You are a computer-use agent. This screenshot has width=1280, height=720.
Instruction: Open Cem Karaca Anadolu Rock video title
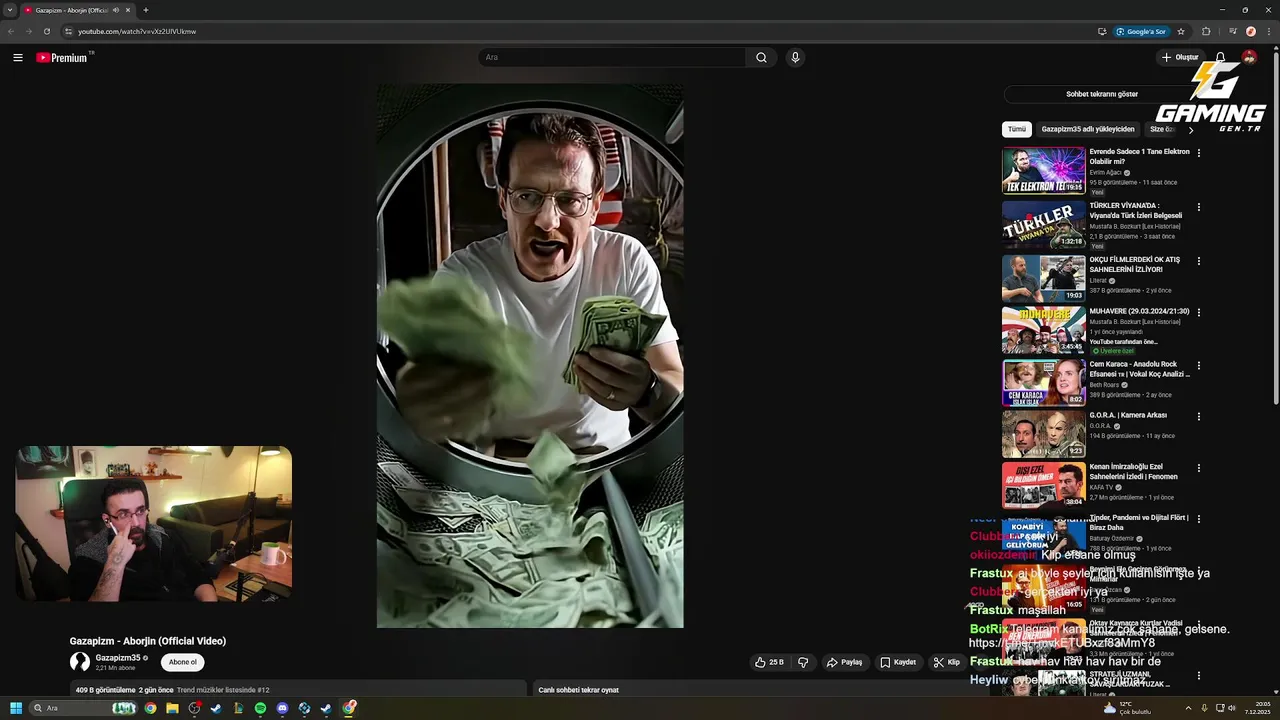(1139, 369)
